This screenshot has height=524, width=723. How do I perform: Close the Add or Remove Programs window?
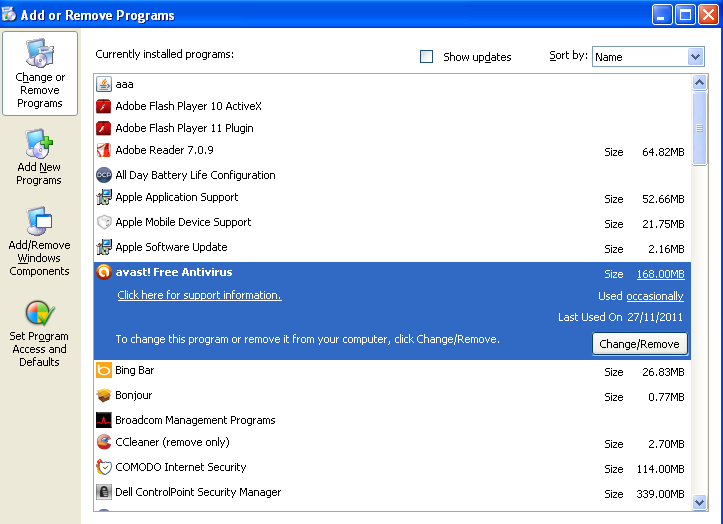708,15
